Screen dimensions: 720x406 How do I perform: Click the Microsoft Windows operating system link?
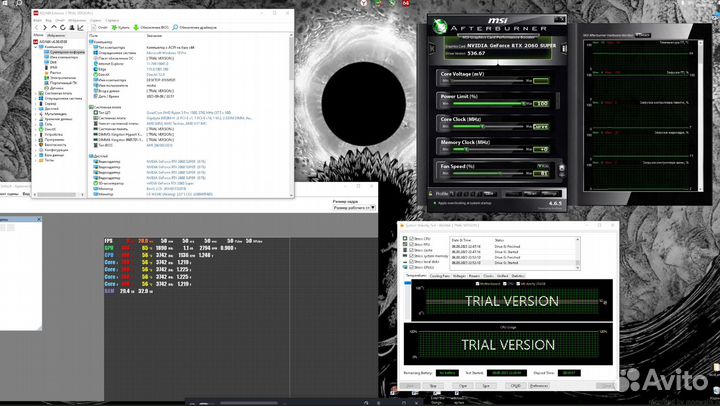166,53
